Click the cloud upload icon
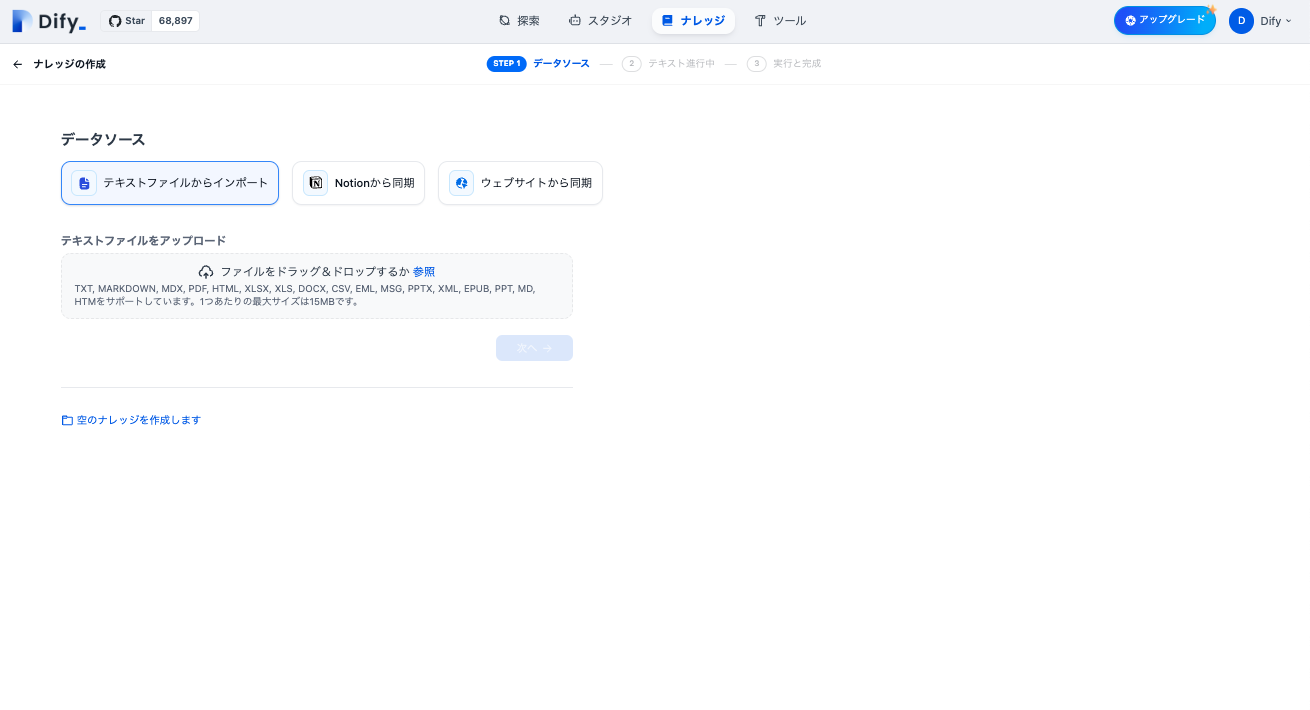1310x710 pixels. [206, 272]
